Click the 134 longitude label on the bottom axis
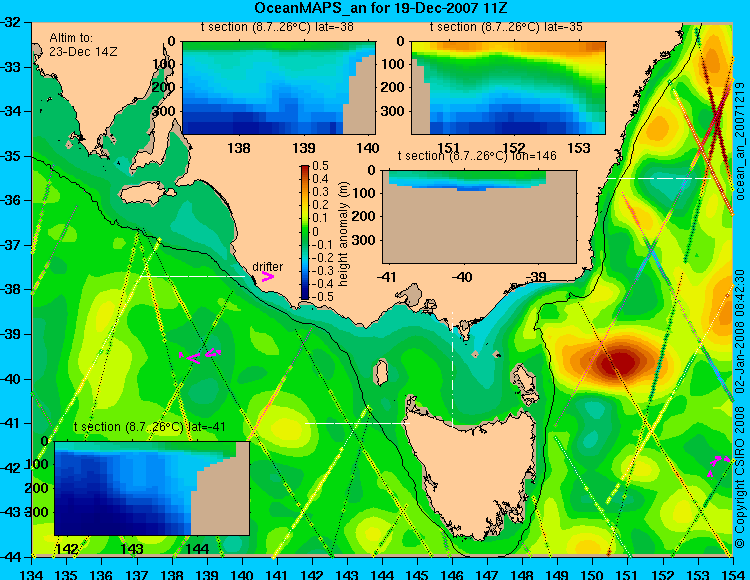 coord(32,574)
